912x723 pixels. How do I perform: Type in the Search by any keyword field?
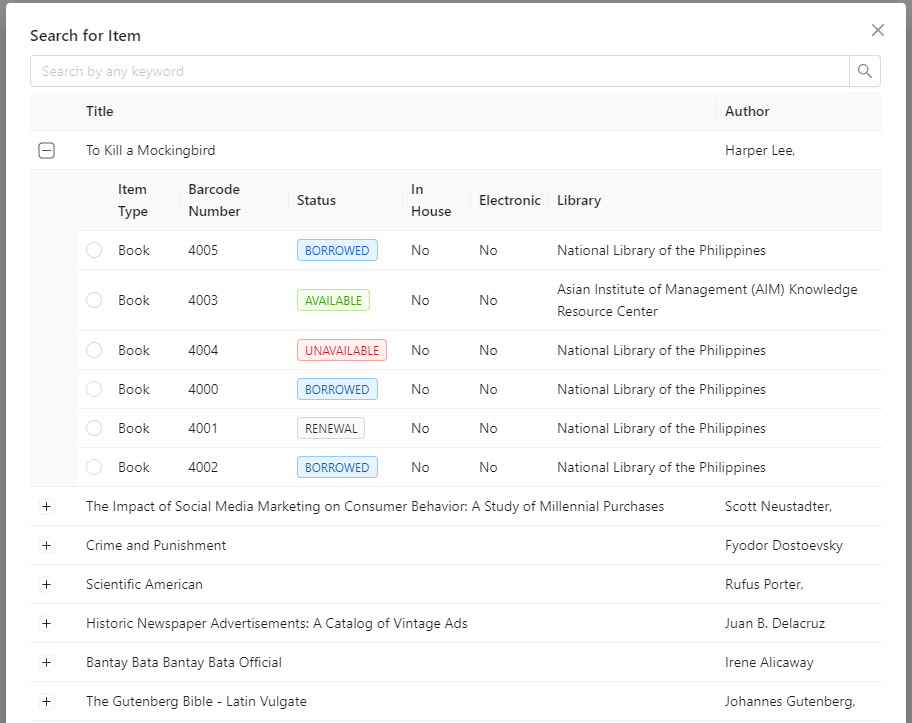[440, 71]
